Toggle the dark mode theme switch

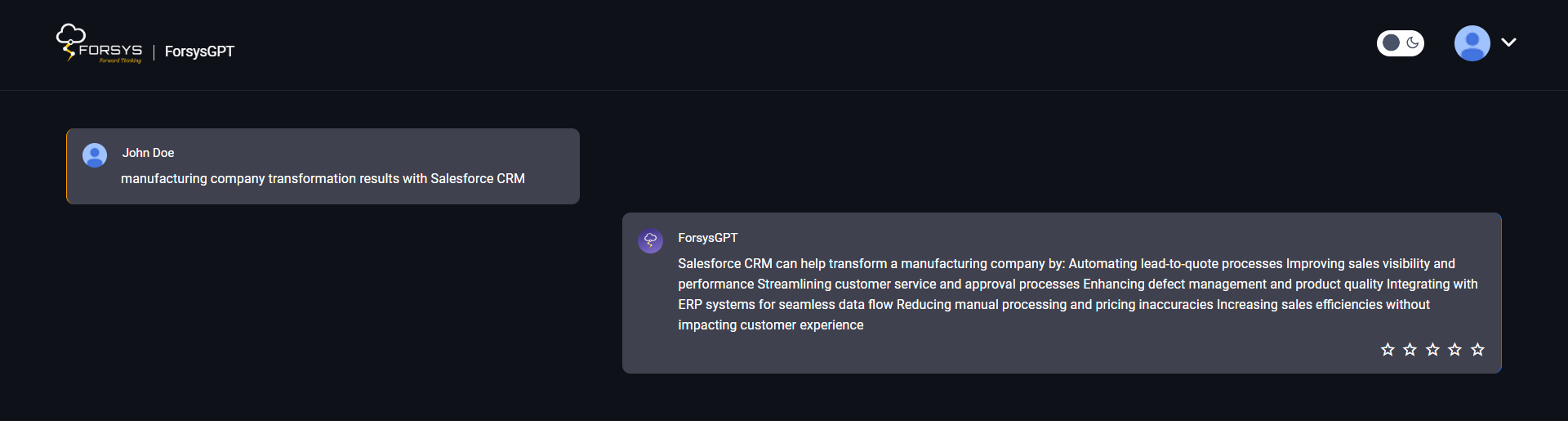(x=1400, y=43)
